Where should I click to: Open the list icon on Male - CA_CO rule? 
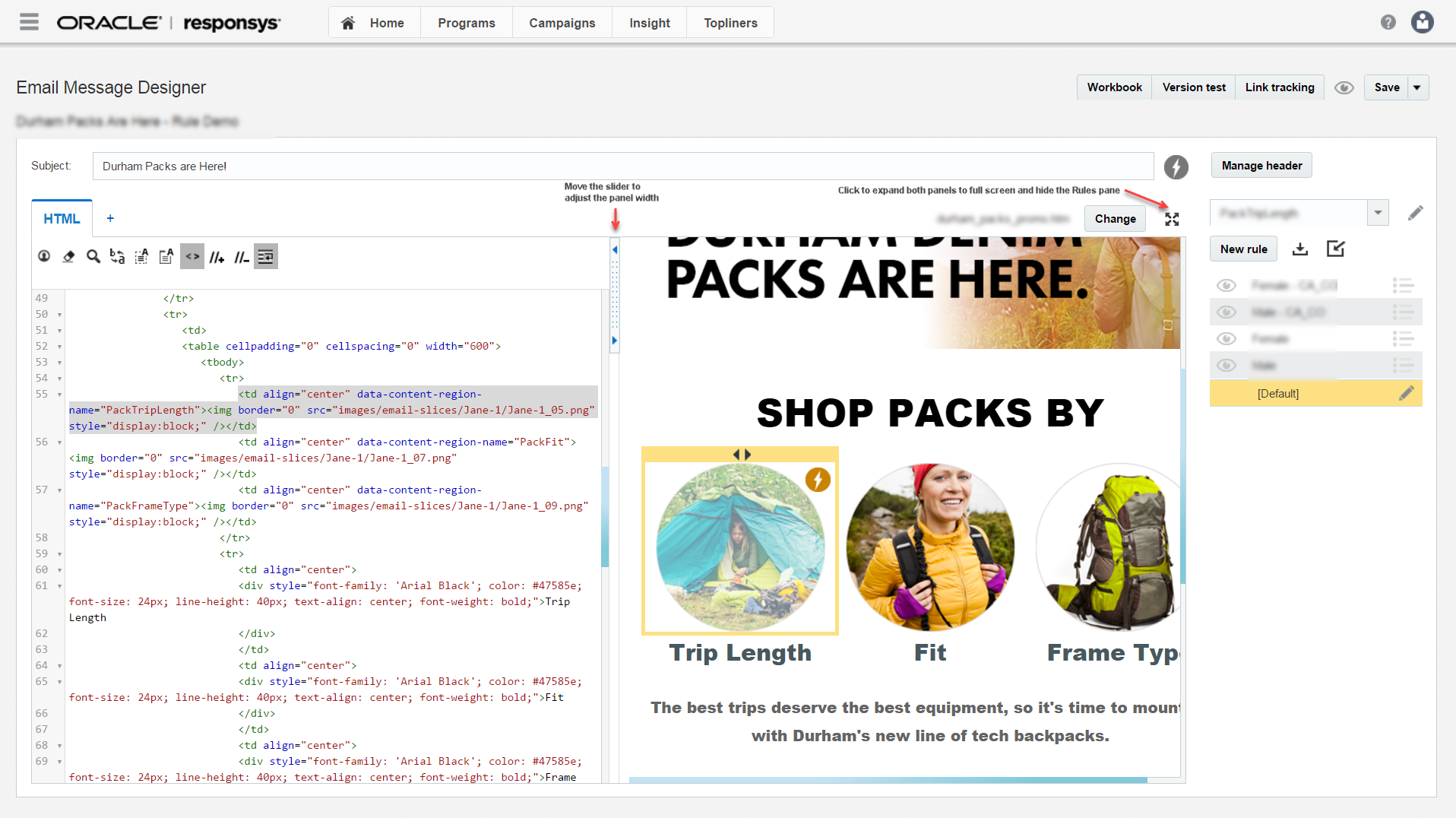tap(1403, 312)
